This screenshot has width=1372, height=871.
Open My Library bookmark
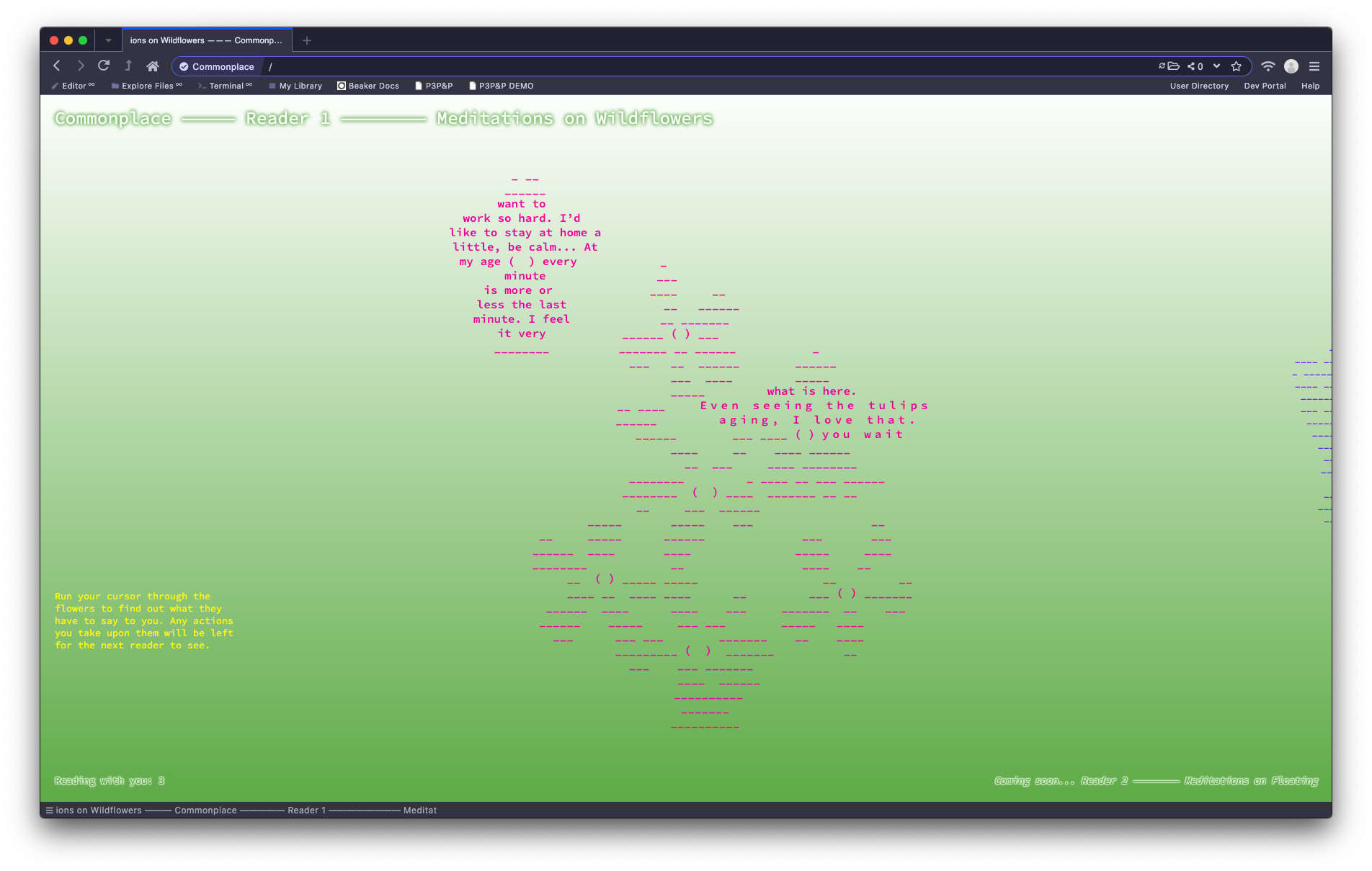click(x=295, y=86)
